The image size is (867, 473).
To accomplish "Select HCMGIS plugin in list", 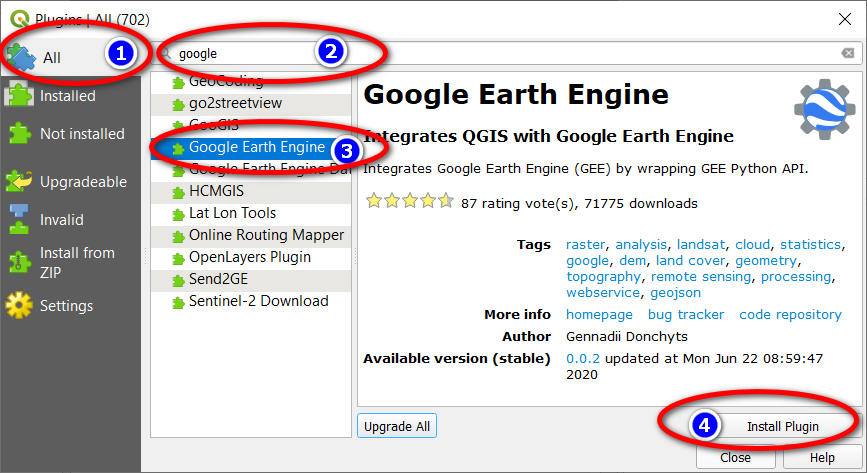I will pyautogui.click(x=251, y=191).
